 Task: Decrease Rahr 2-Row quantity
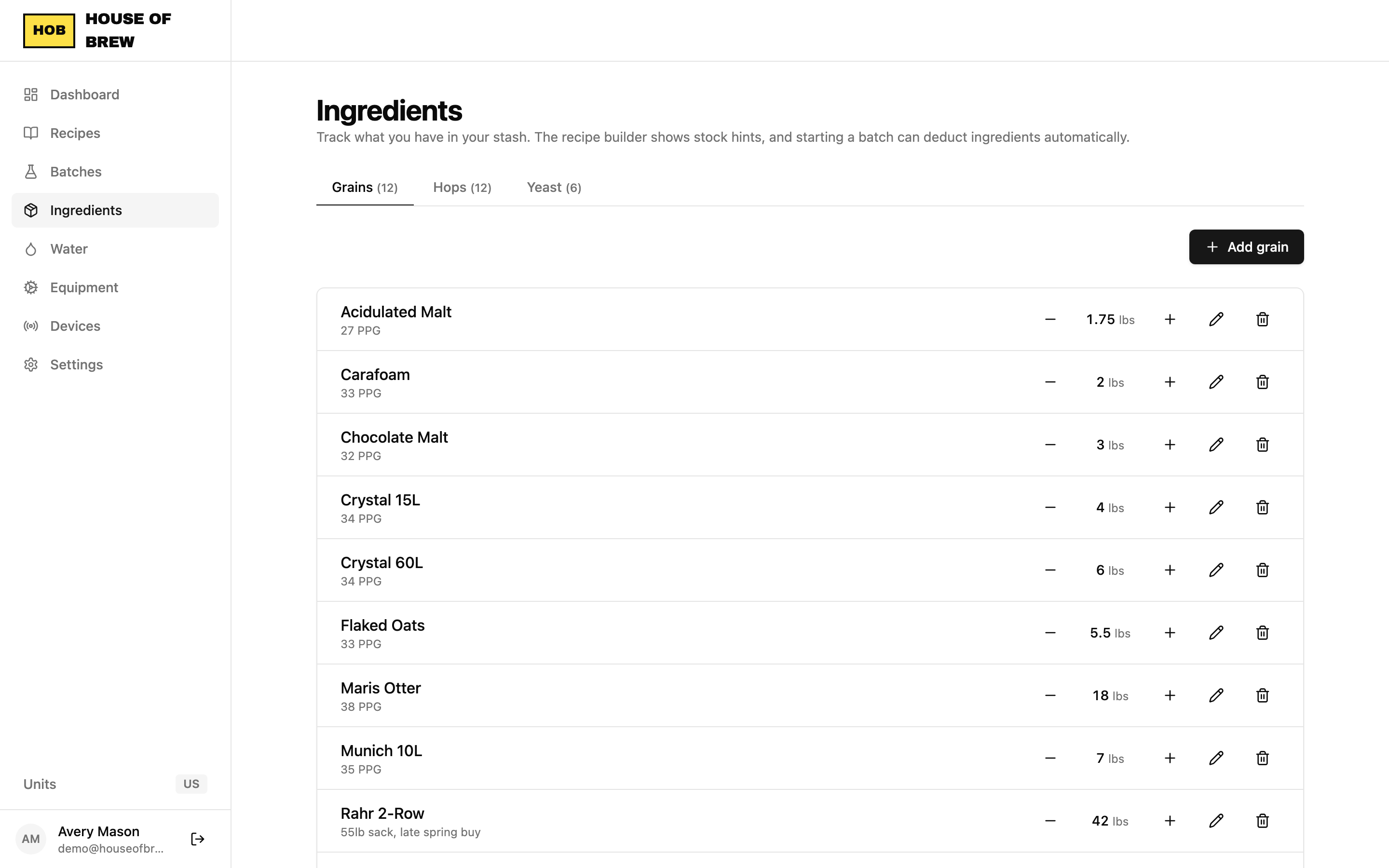click(x=1050, y=821)
